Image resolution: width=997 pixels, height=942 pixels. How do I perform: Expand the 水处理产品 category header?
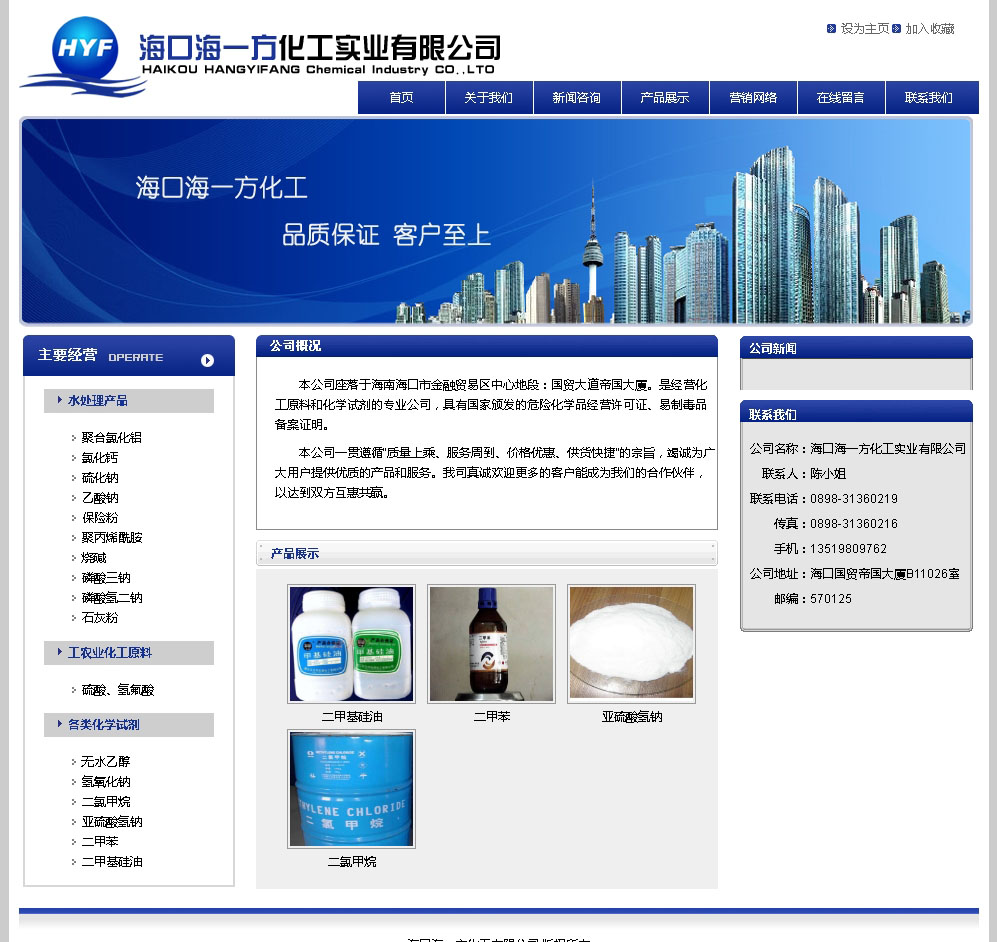tap(128, 400)
